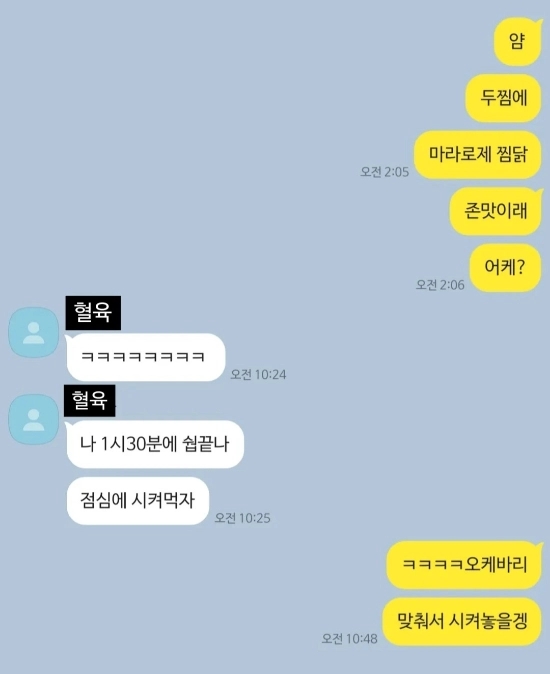
Task: Tap the 두찜에 message bubble
Action: coord(503,98)
